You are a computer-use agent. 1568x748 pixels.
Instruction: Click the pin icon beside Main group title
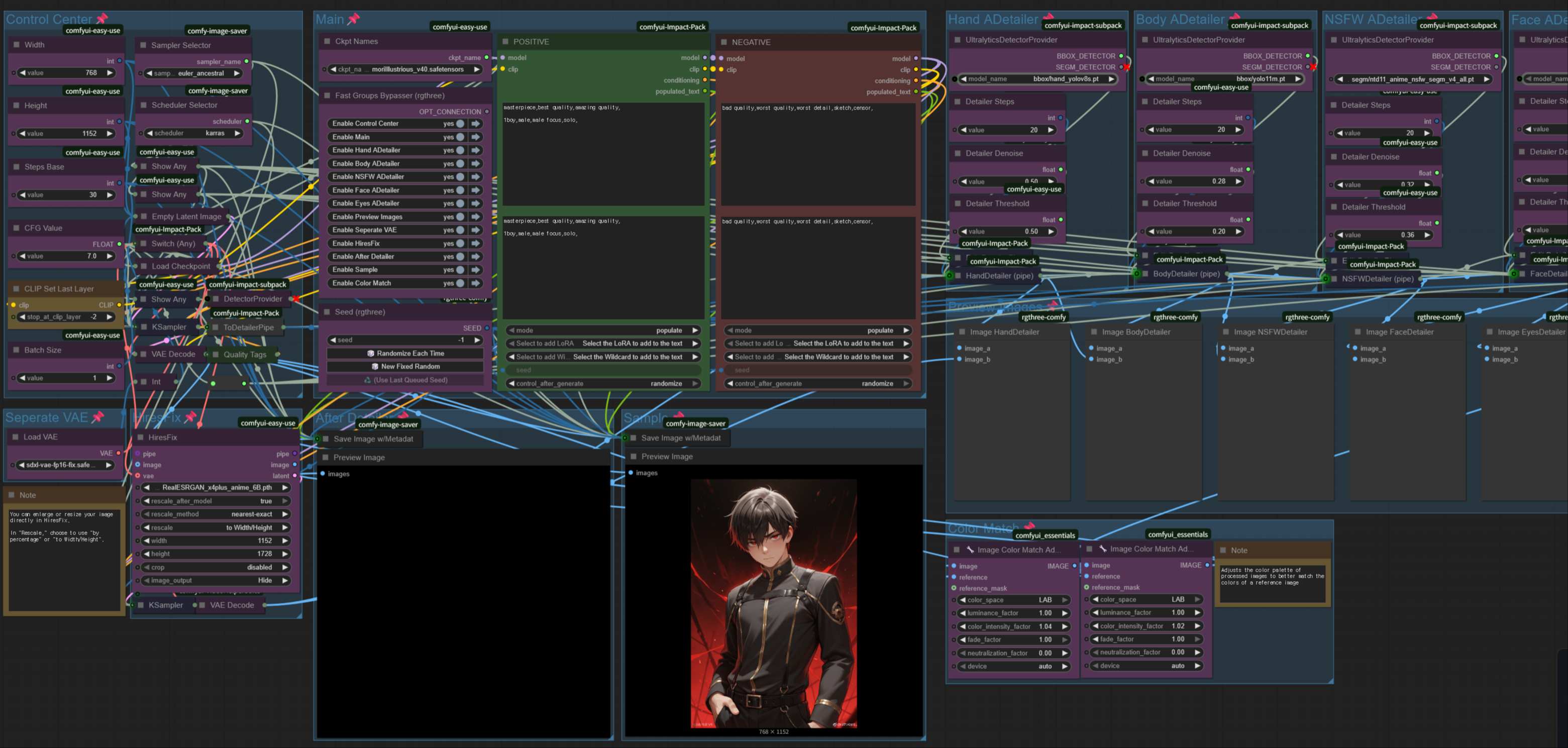354,19
